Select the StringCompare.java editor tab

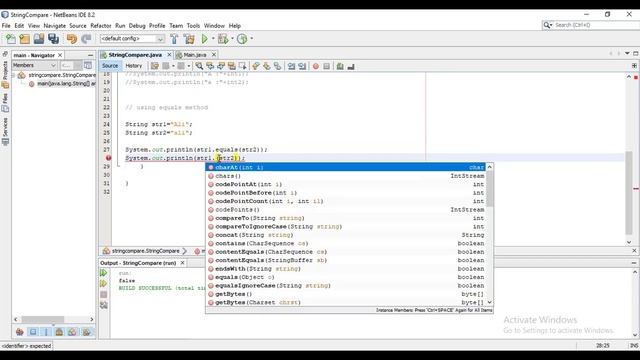(x=135, y=55)
